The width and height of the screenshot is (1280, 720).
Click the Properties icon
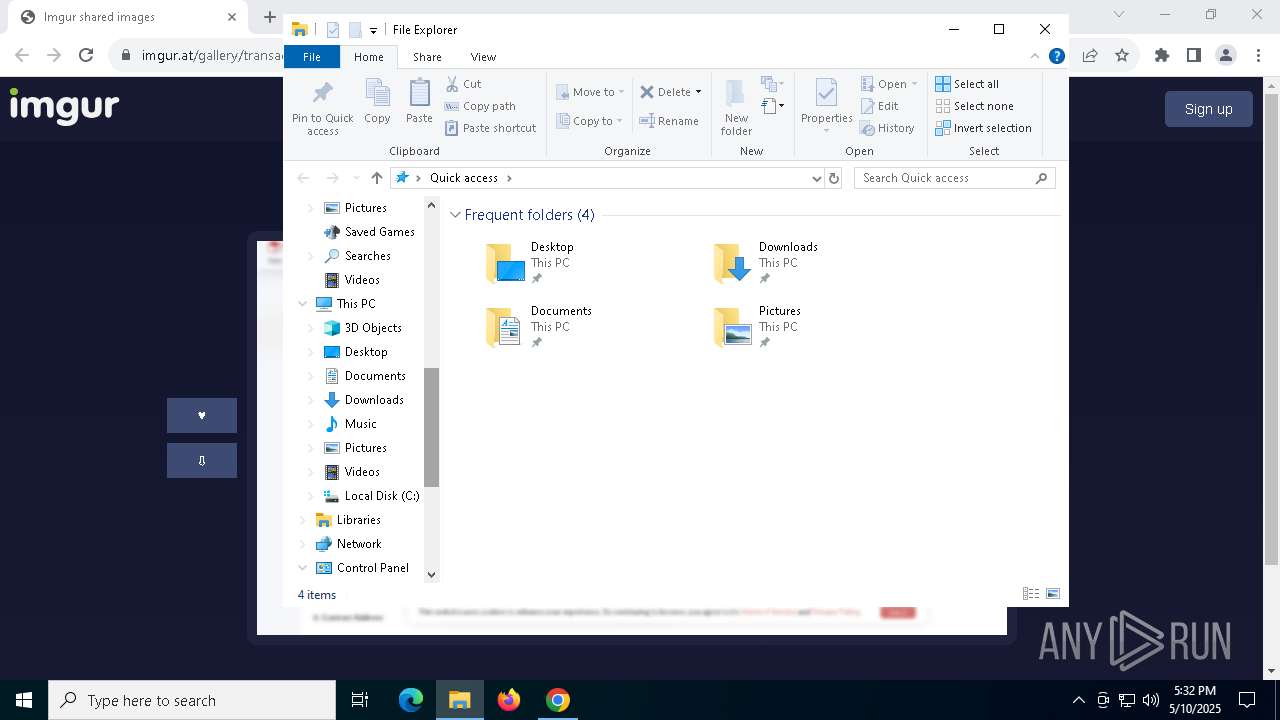coord(826,94)
